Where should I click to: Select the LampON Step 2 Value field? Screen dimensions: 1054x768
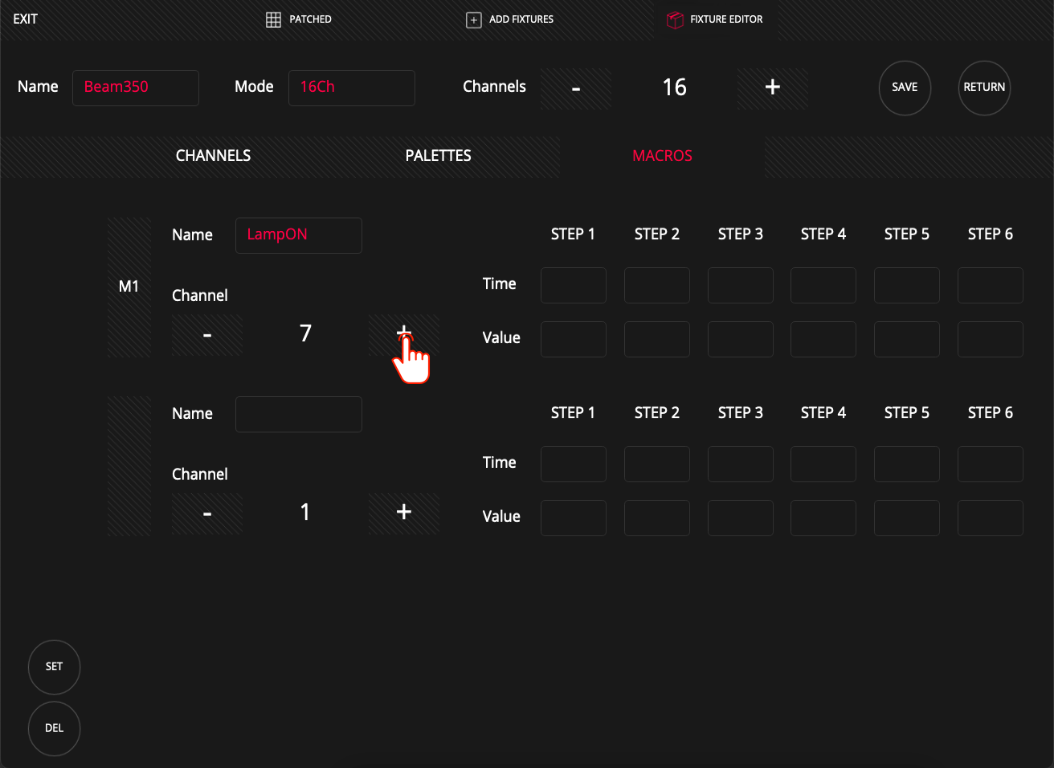pos(657,339)
